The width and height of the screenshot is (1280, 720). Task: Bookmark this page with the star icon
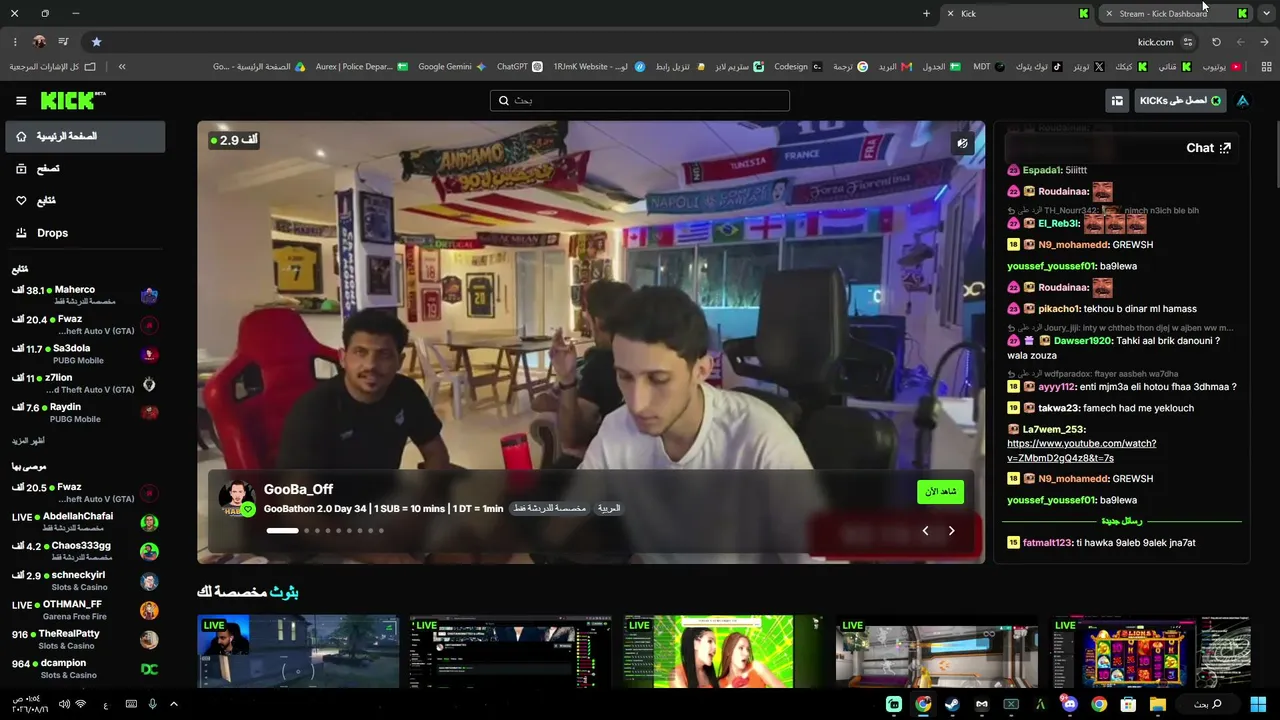click(96, 42)
